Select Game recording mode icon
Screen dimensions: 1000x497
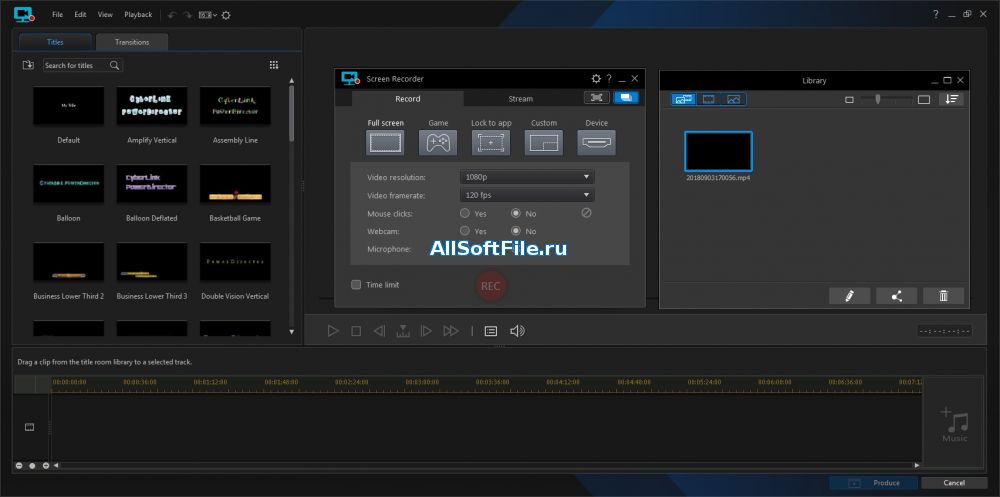point(438,143)
